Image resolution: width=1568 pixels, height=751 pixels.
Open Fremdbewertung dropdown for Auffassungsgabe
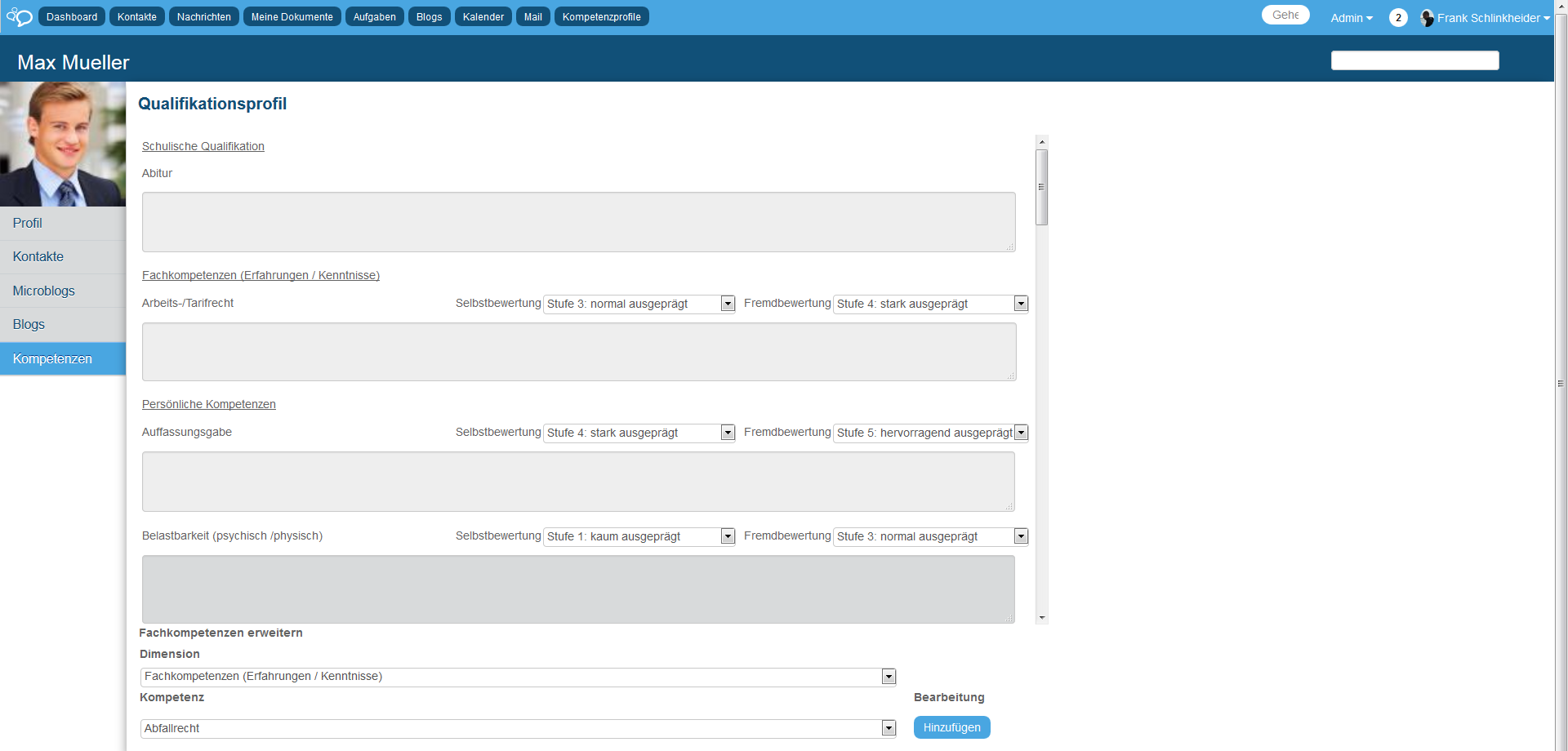point(930,433)
